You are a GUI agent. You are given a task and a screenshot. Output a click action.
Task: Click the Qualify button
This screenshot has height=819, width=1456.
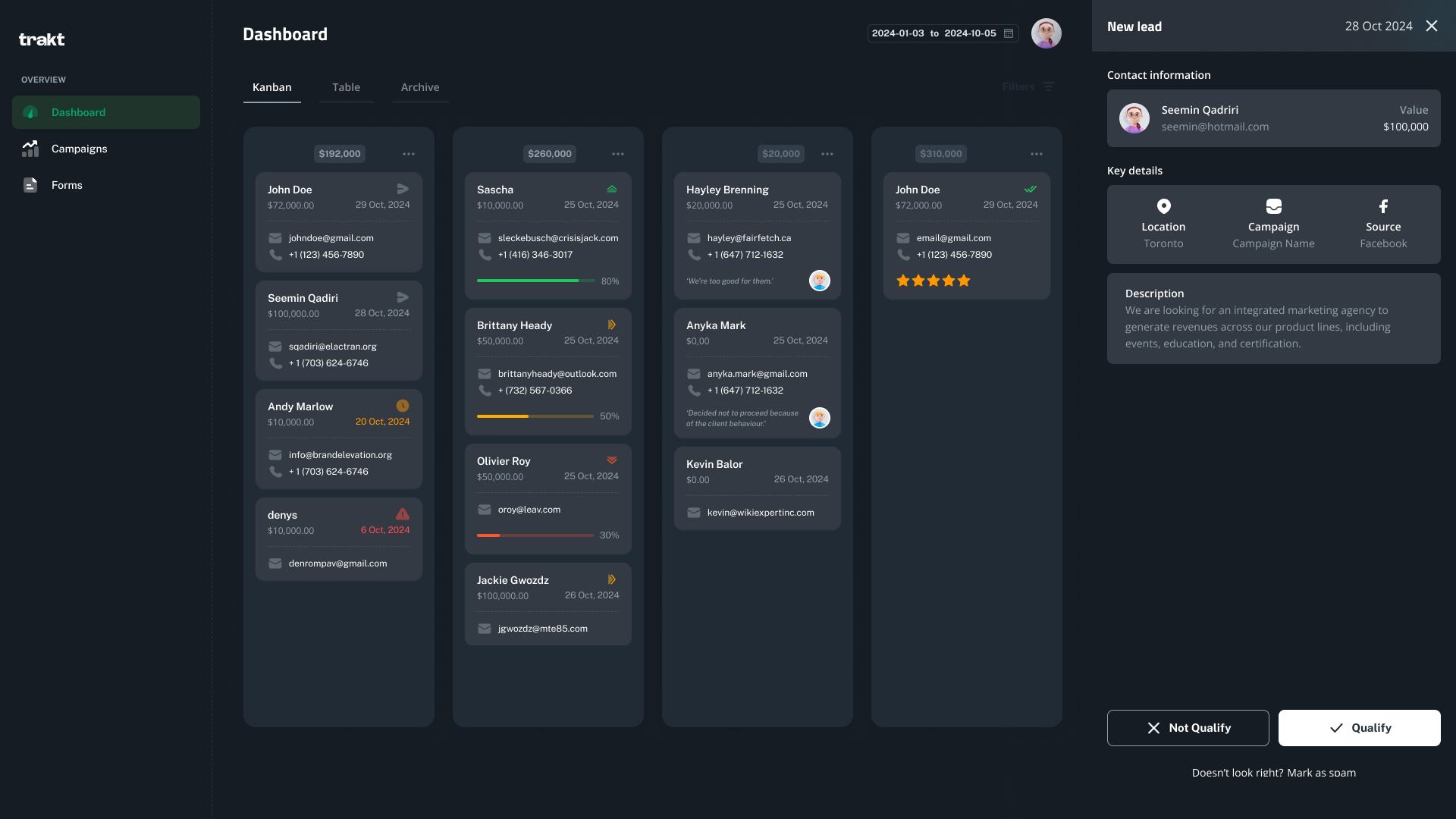pos(1359,728)
